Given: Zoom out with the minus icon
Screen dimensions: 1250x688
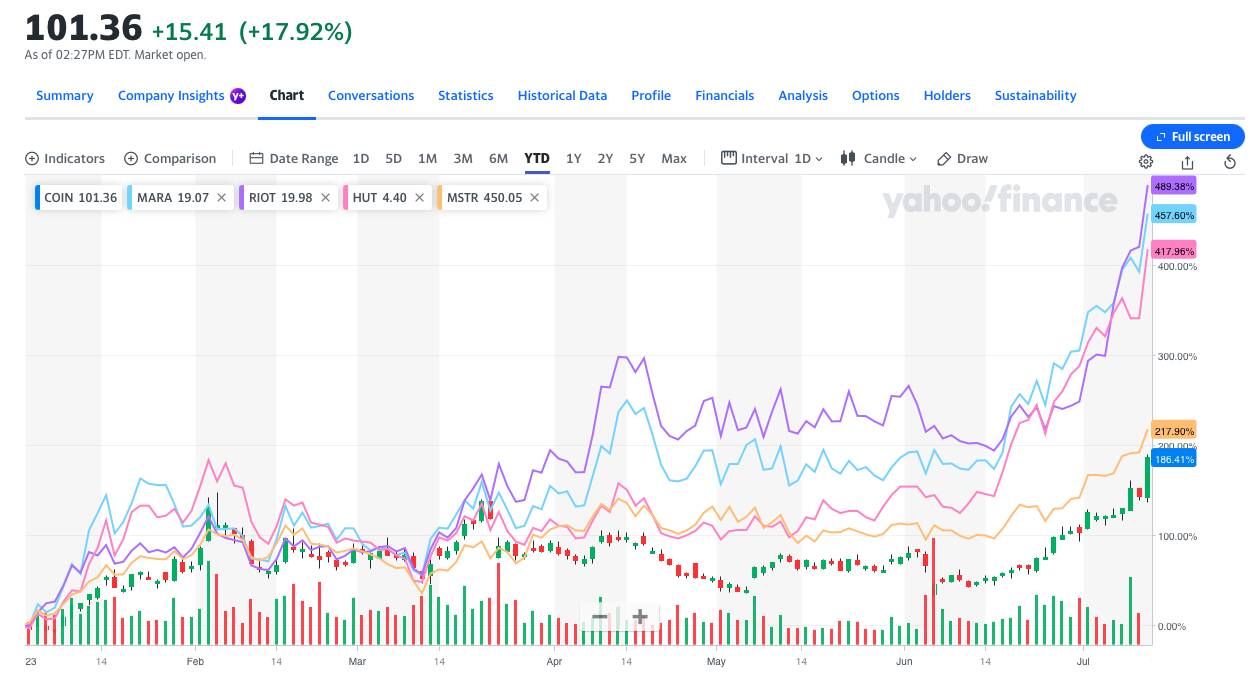Looking at the screenshot, I should 599,617.
